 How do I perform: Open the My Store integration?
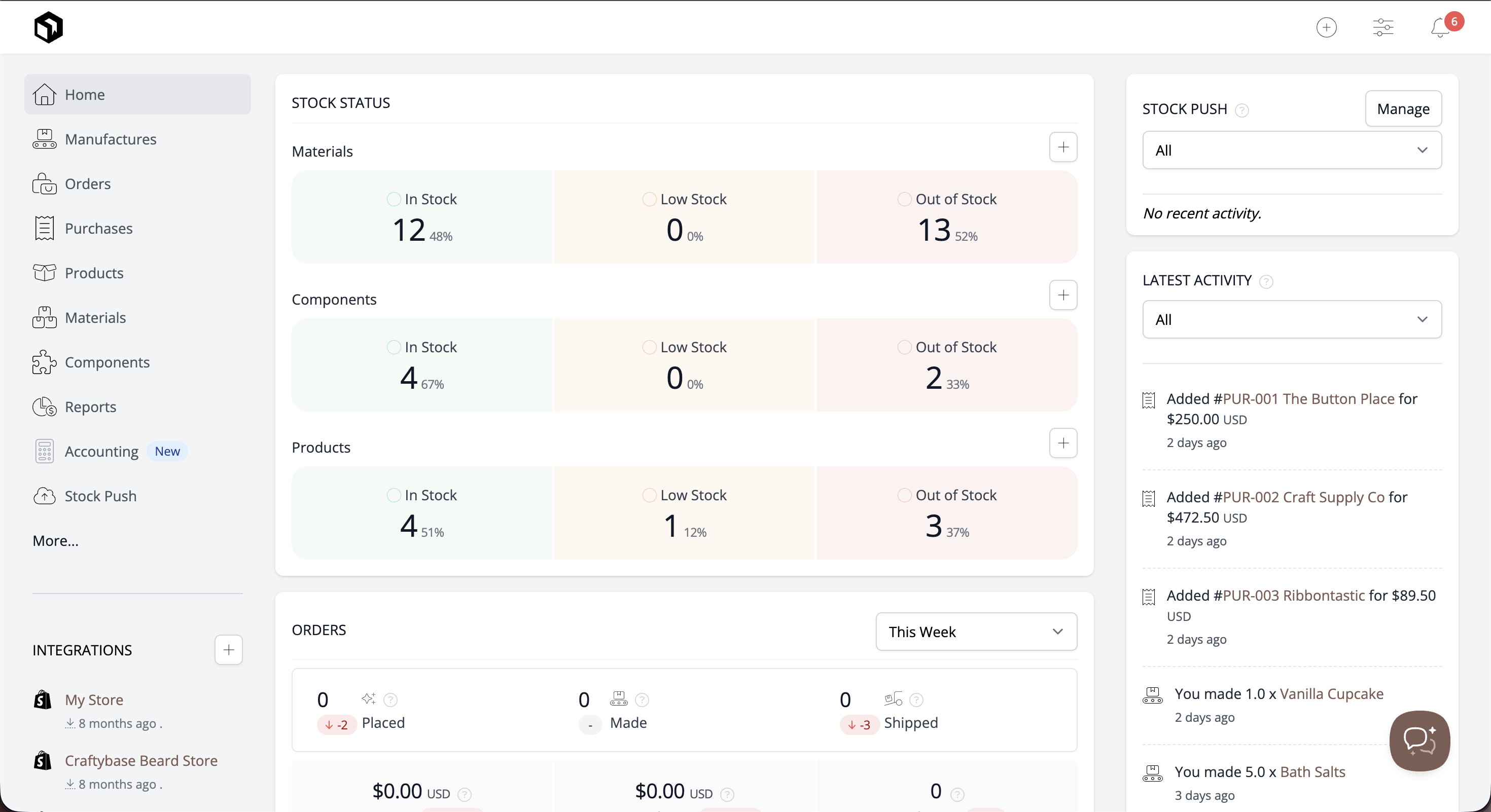(x=94, y=699)
